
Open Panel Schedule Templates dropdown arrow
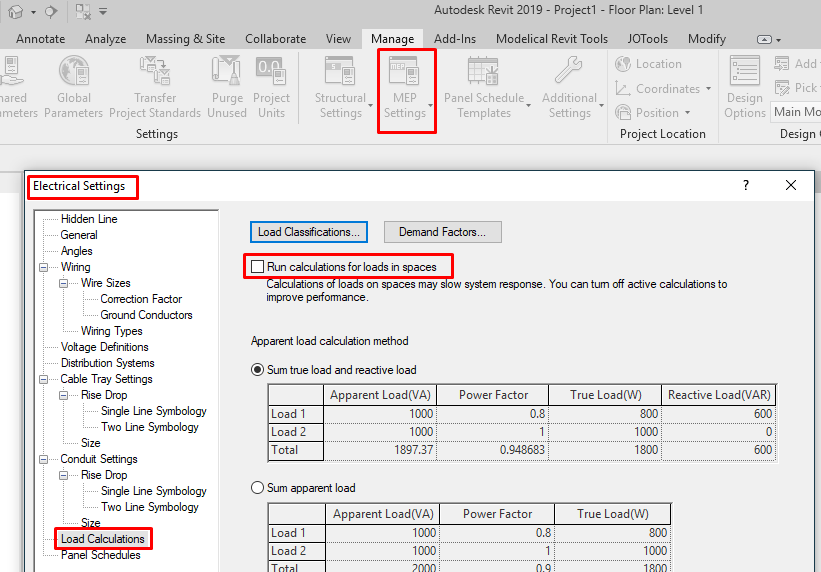528,105
